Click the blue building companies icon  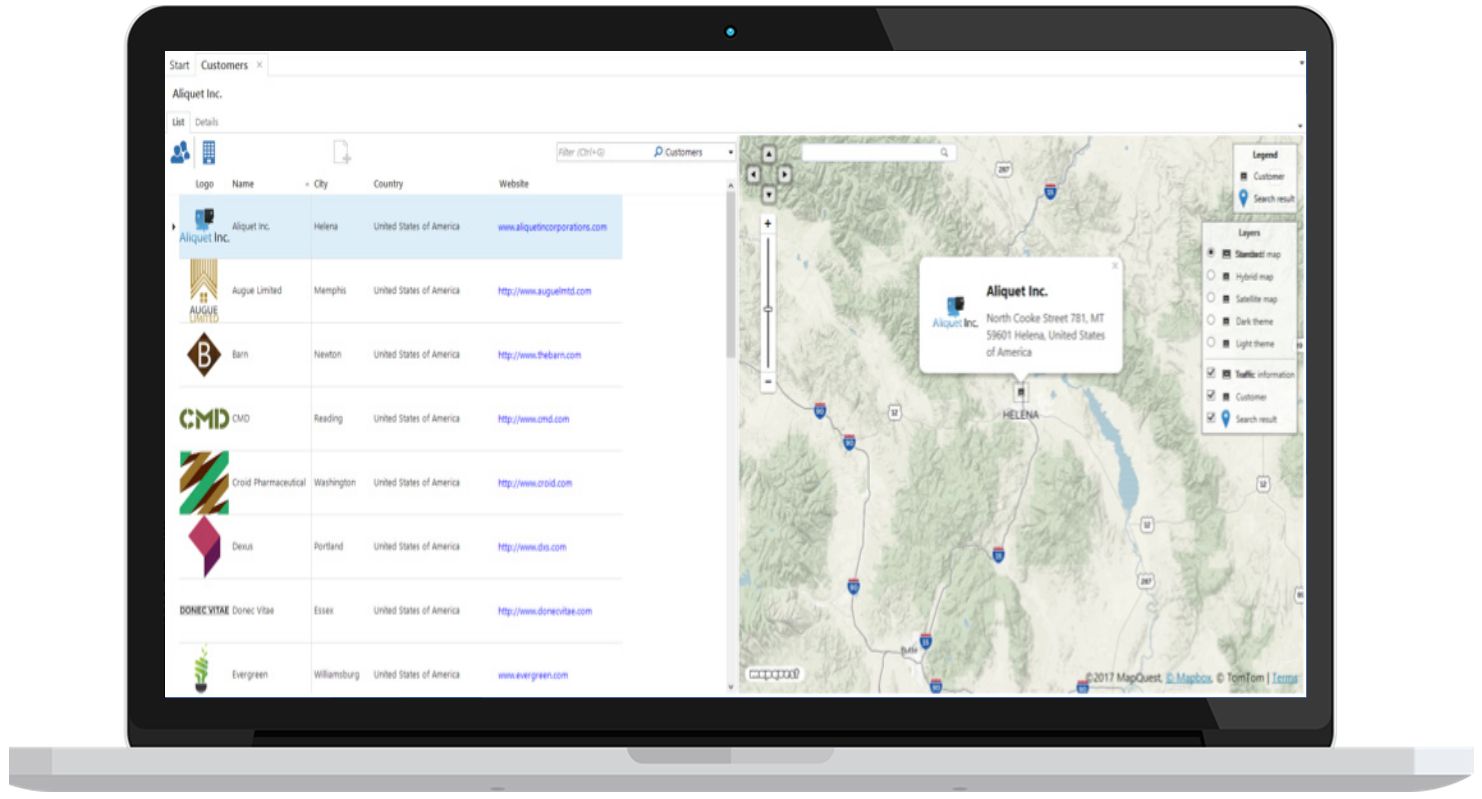click(209, 152)
